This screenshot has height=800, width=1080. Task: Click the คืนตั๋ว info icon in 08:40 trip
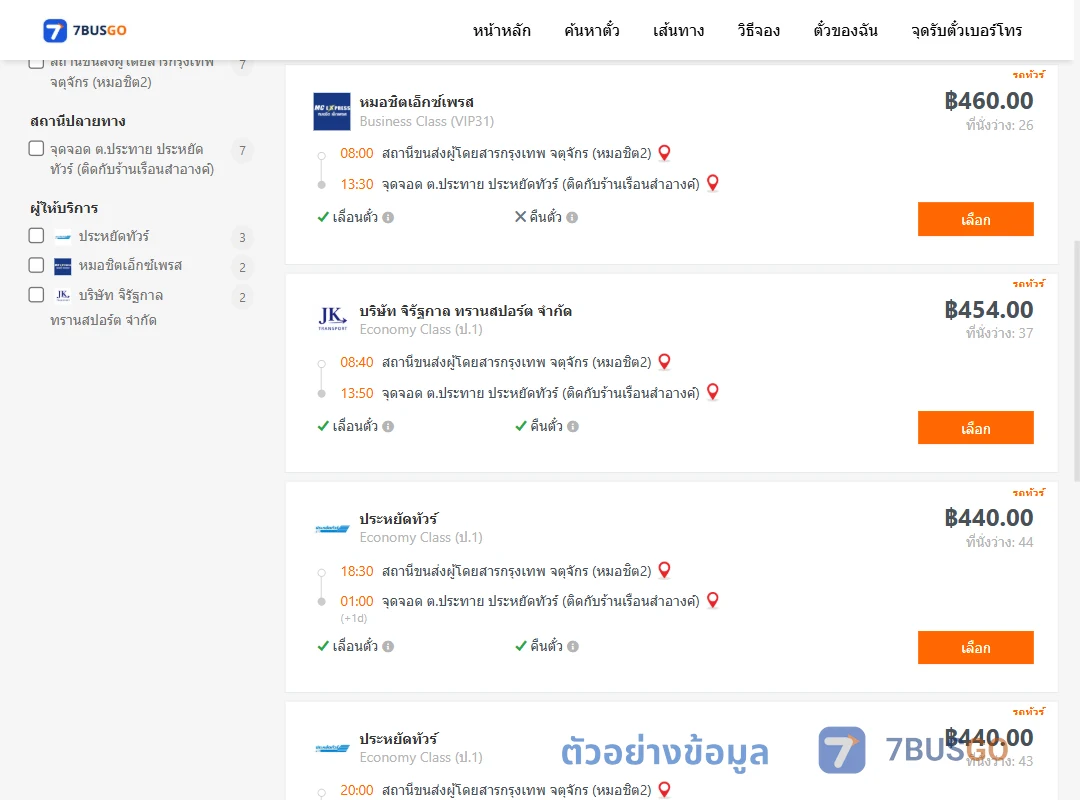click(x=573, y=427)
